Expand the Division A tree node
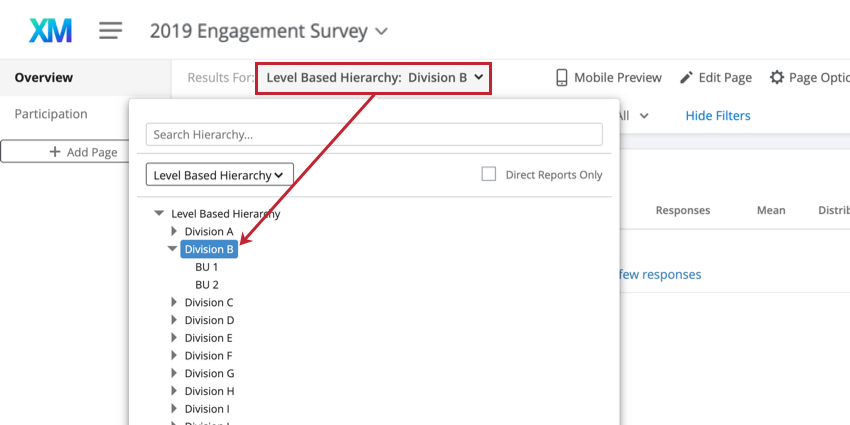The height and width of the screenshot is (425, 850). pyautogui.click(x=173, y=232)
